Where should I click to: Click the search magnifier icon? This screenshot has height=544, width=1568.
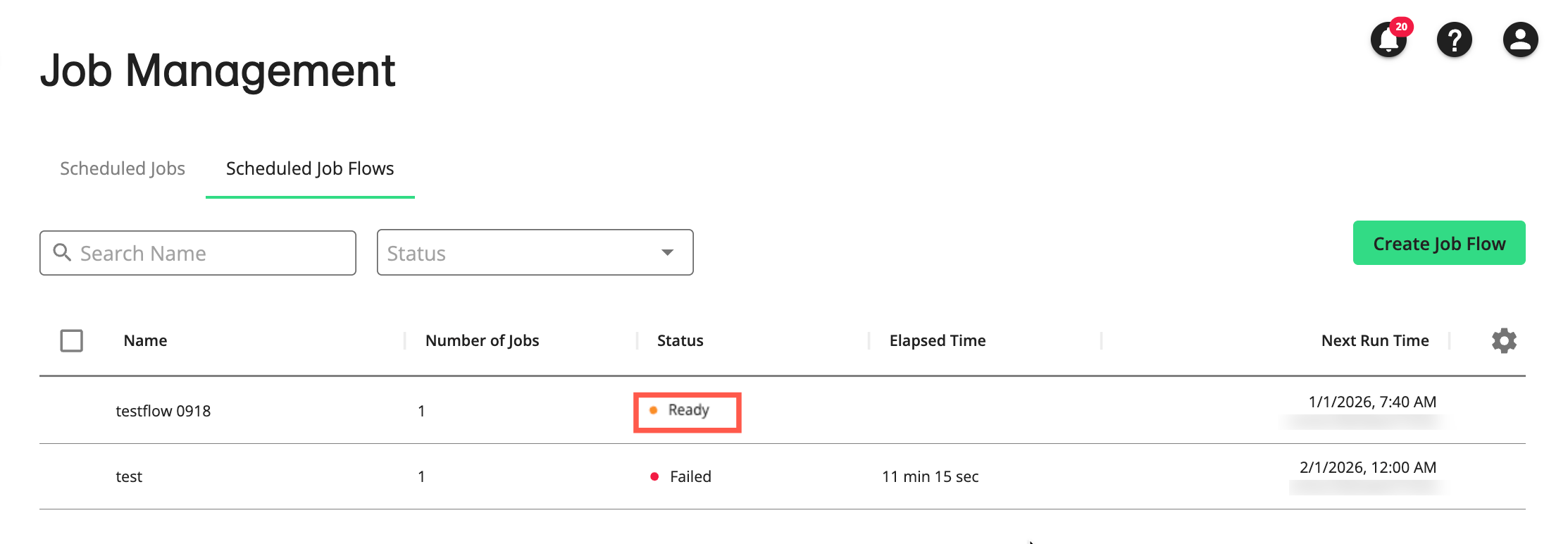pos(62,252)
